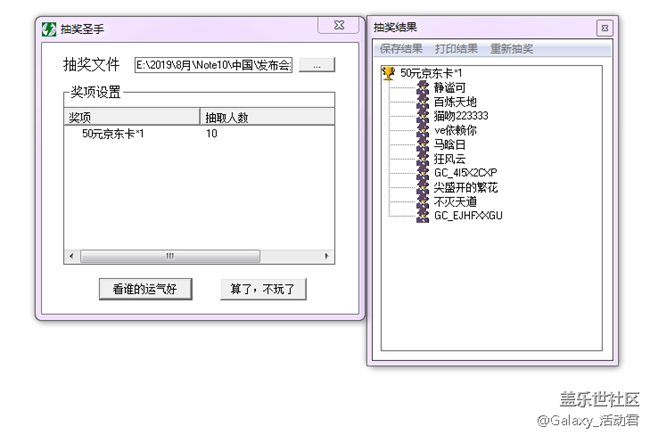Click the browse "..." button for 抽奖文件
650x443 pixels.
pyautogui.click(x=317, y=65)
